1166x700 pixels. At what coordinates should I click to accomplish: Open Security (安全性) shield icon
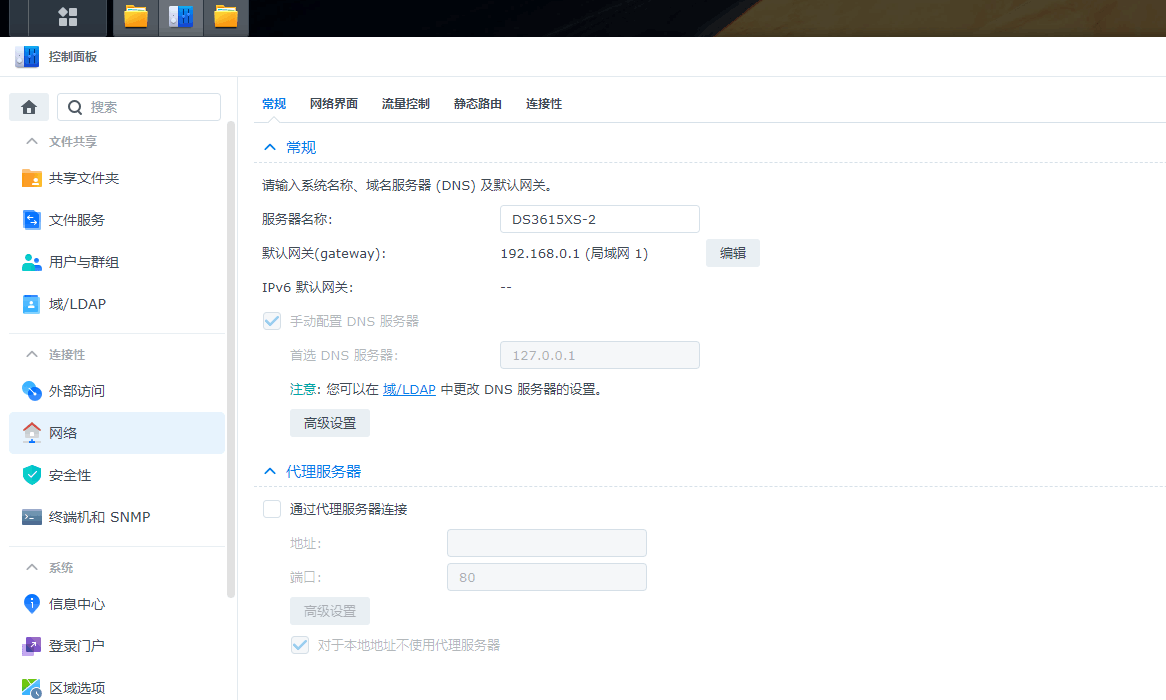(x=32, y=475)
